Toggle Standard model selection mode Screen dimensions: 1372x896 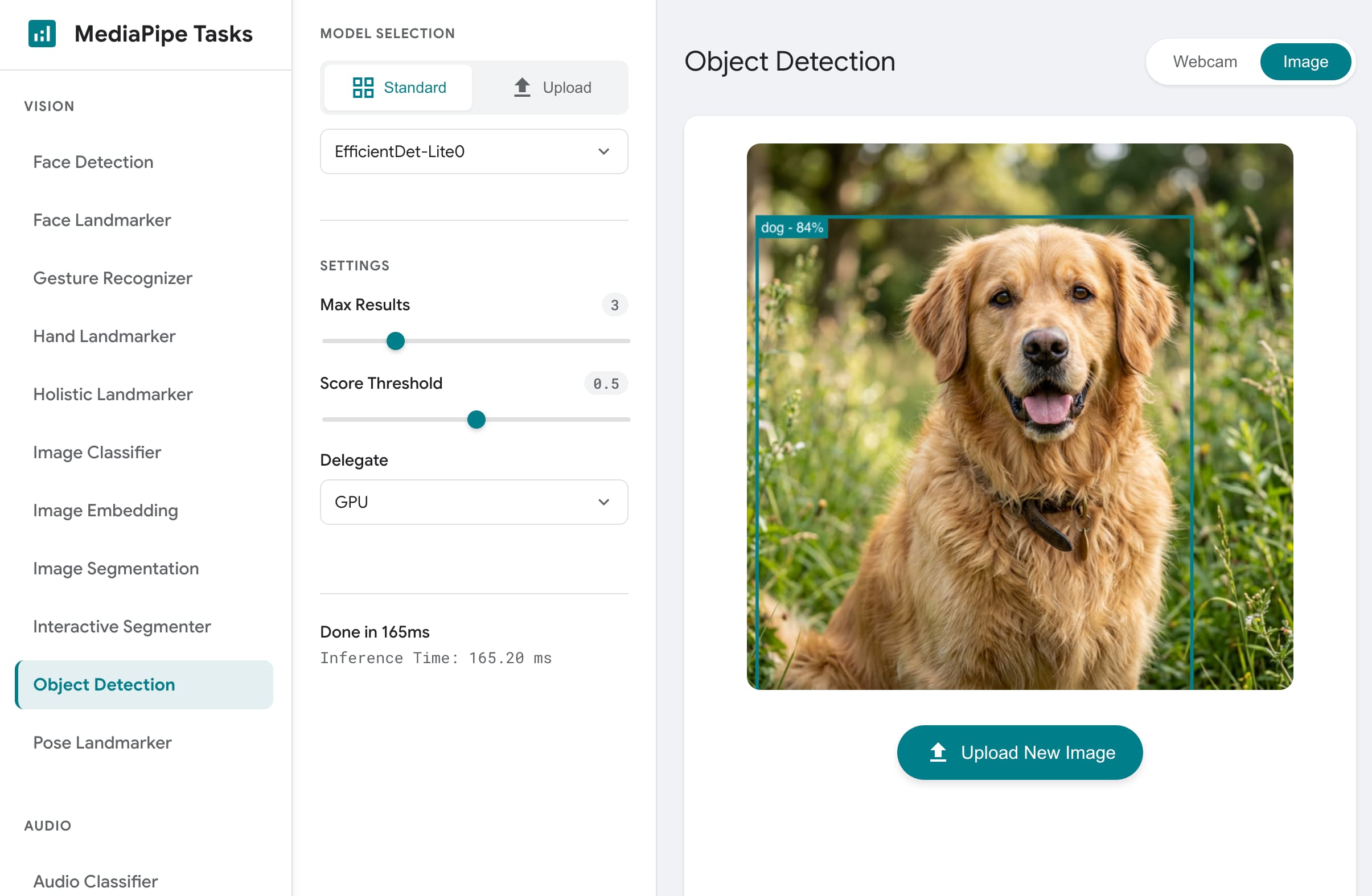pyautogui.click(x=397, y=87)
